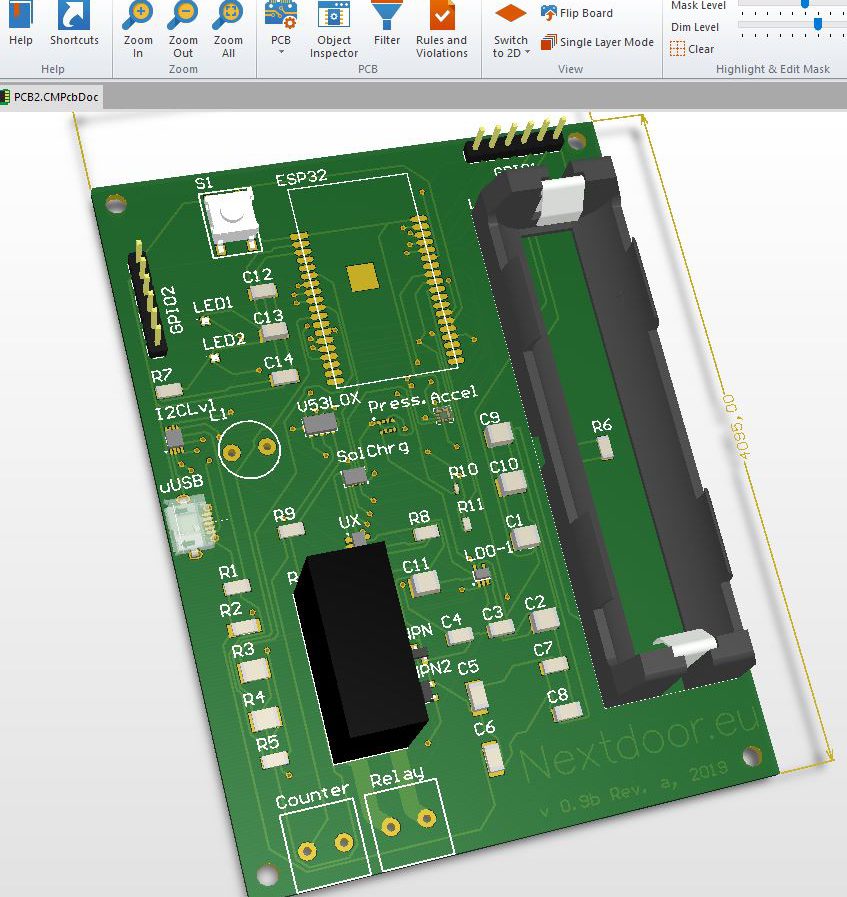Open the Shortcuts button
Viewport: 847px width, 897px height.
(x=74, y=24)
